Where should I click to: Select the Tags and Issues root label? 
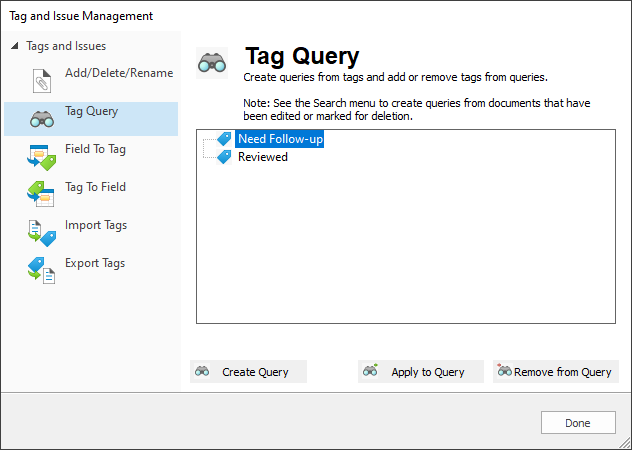tap(66, 46)
